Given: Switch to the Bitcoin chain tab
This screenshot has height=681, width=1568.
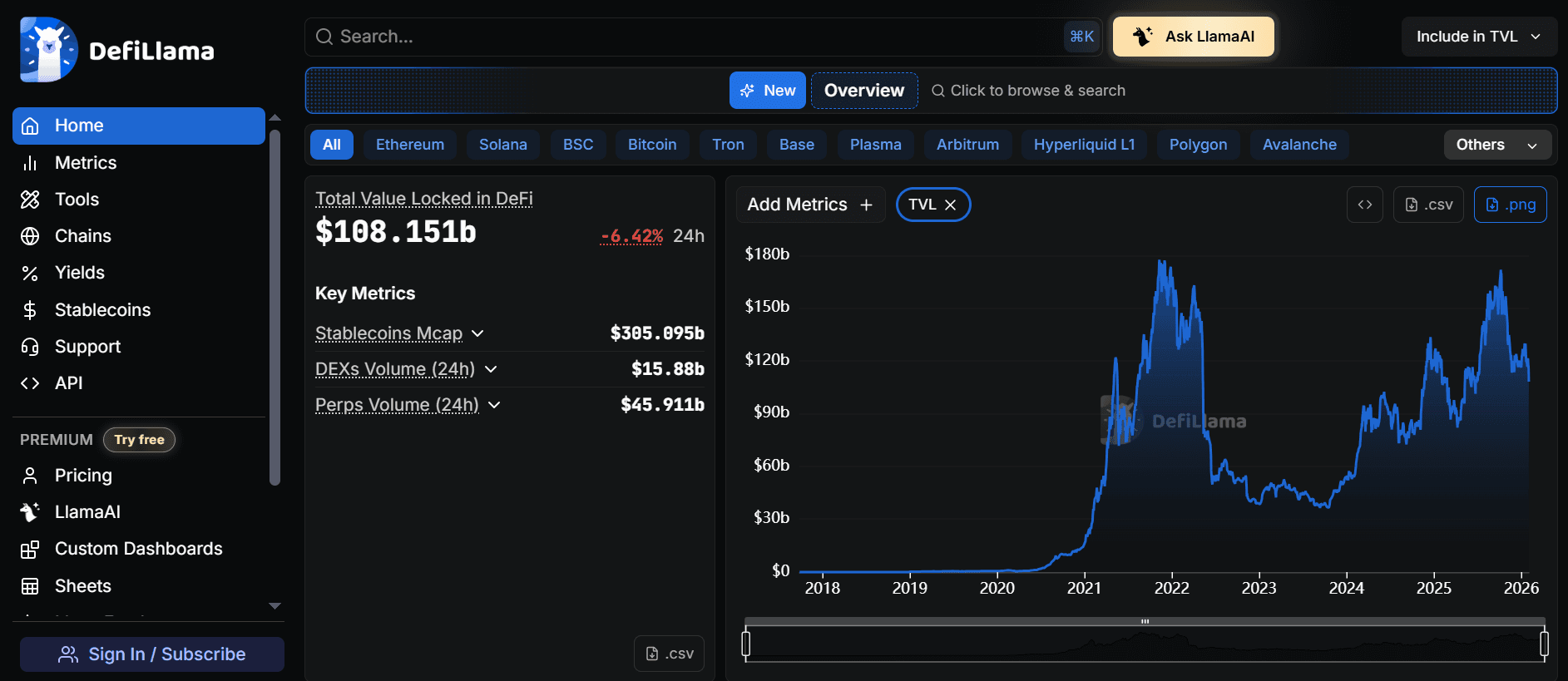Looking at the screenshot, I should click(652, 145).
